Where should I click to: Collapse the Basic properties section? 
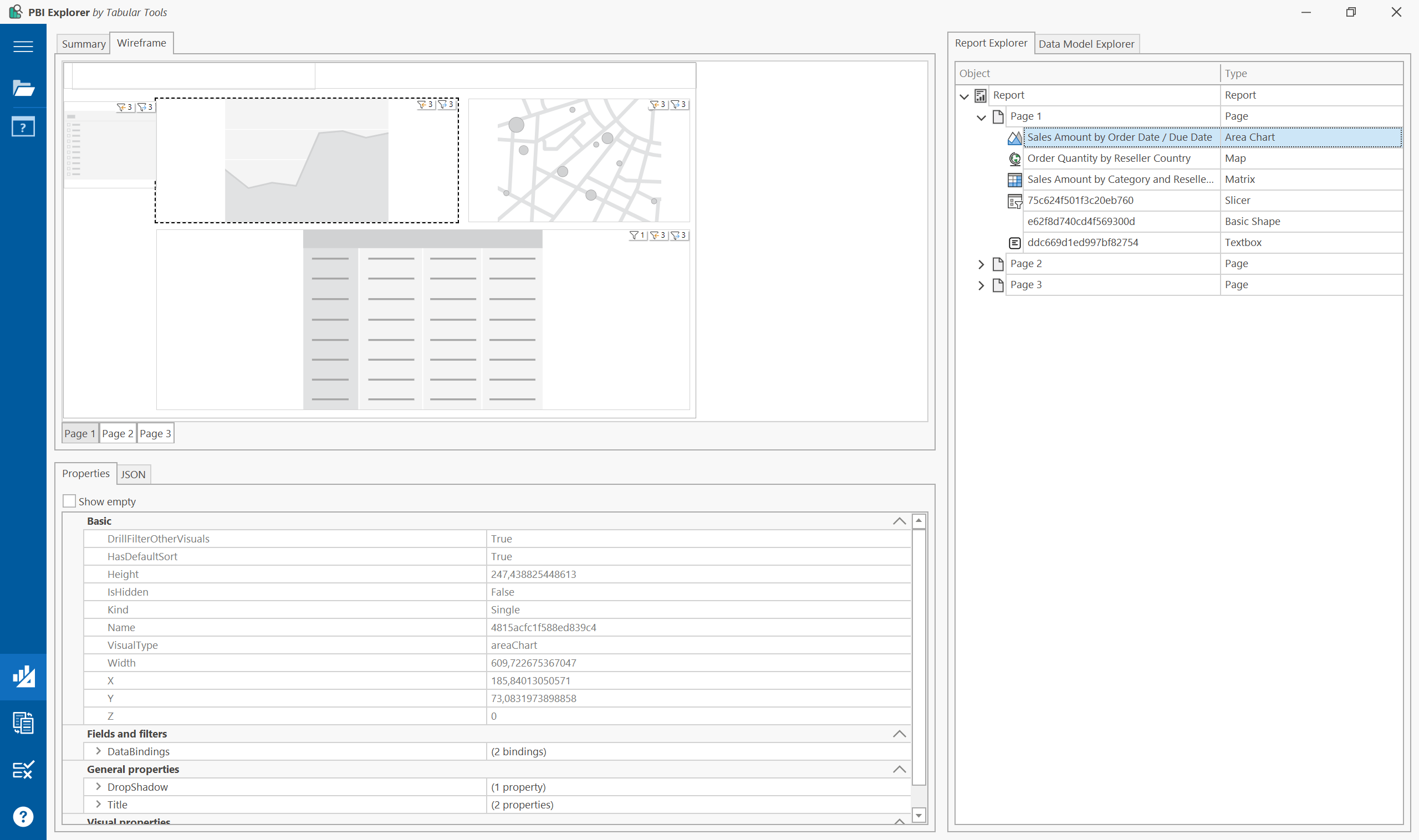click(x=899, y=521)
